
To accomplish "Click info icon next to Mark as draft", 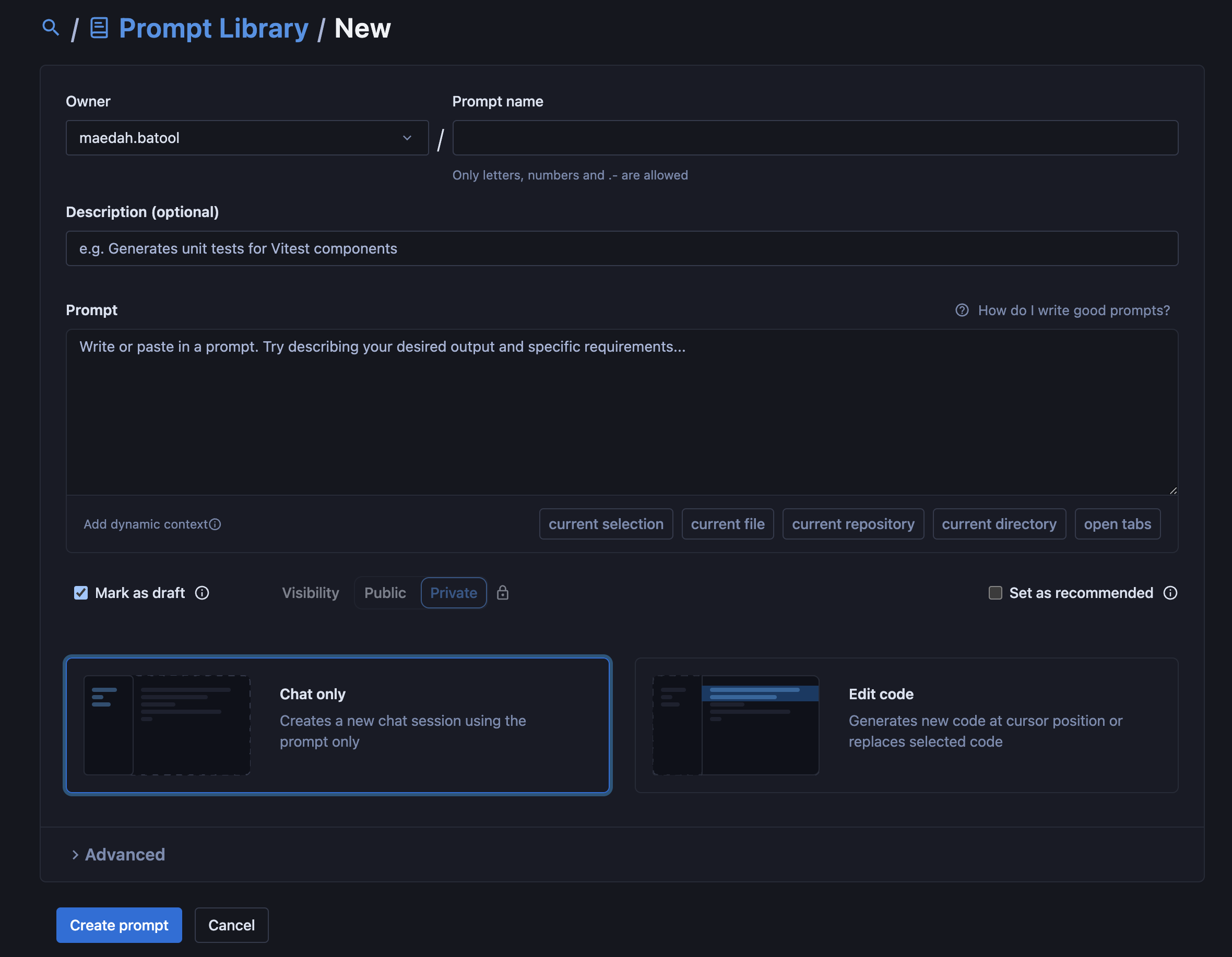I will 202,593.
